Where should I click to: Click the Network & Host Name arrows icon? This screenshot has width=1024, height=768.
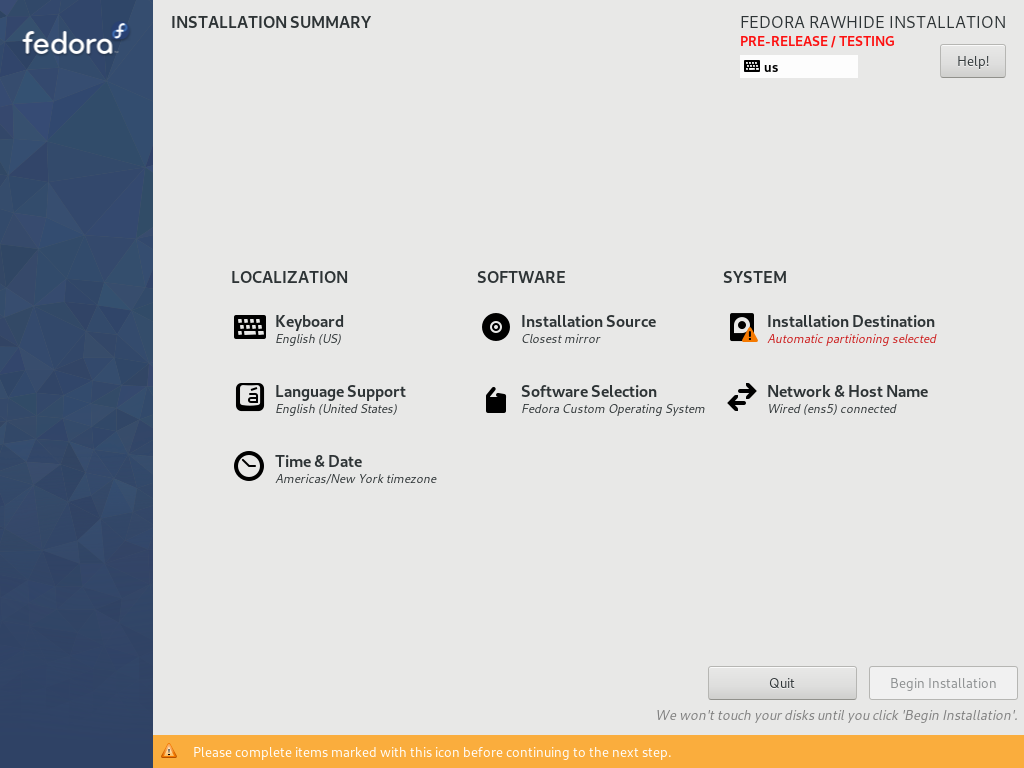742,397
